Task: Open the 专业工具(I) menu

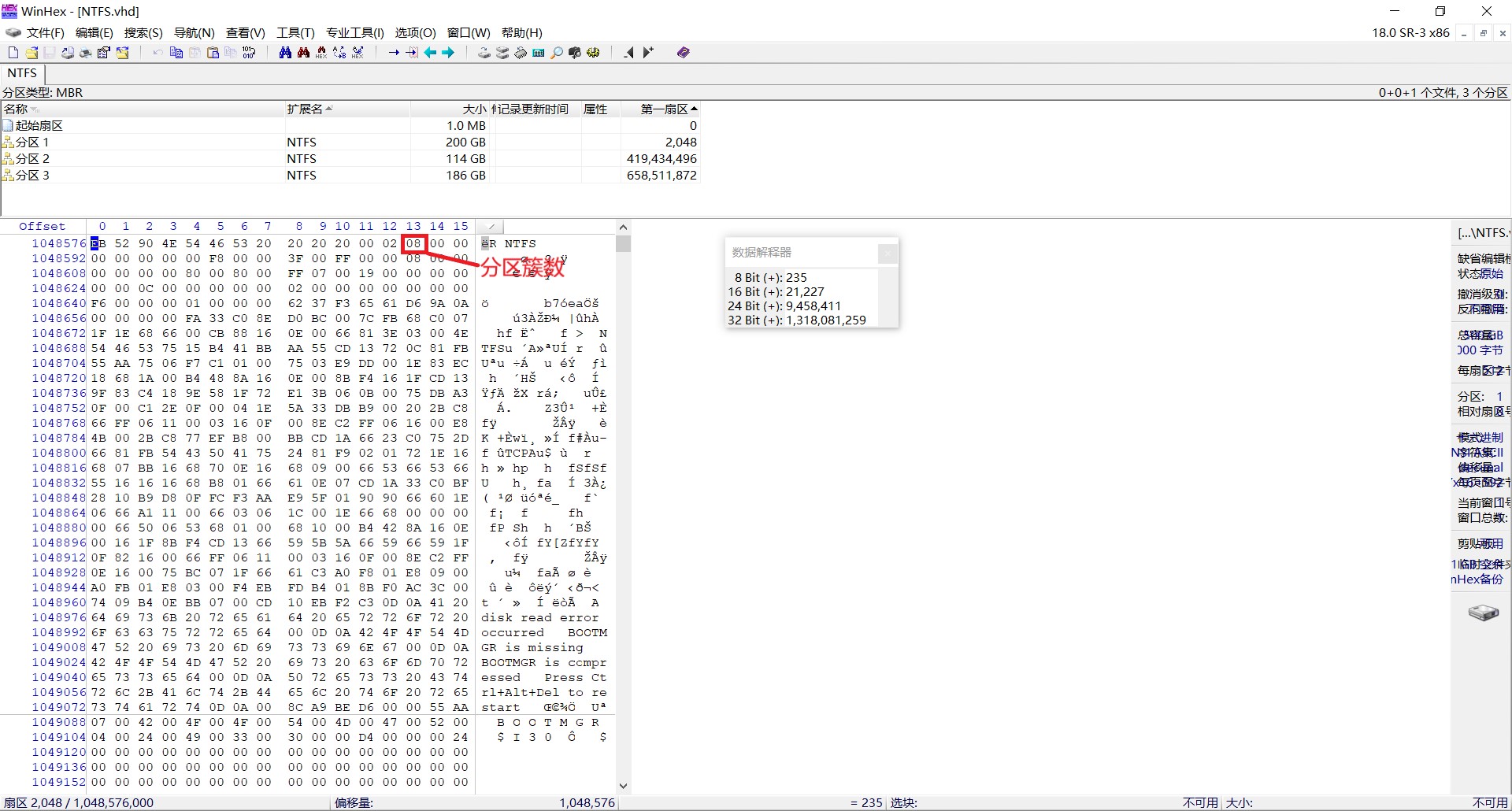Action: 354,32
